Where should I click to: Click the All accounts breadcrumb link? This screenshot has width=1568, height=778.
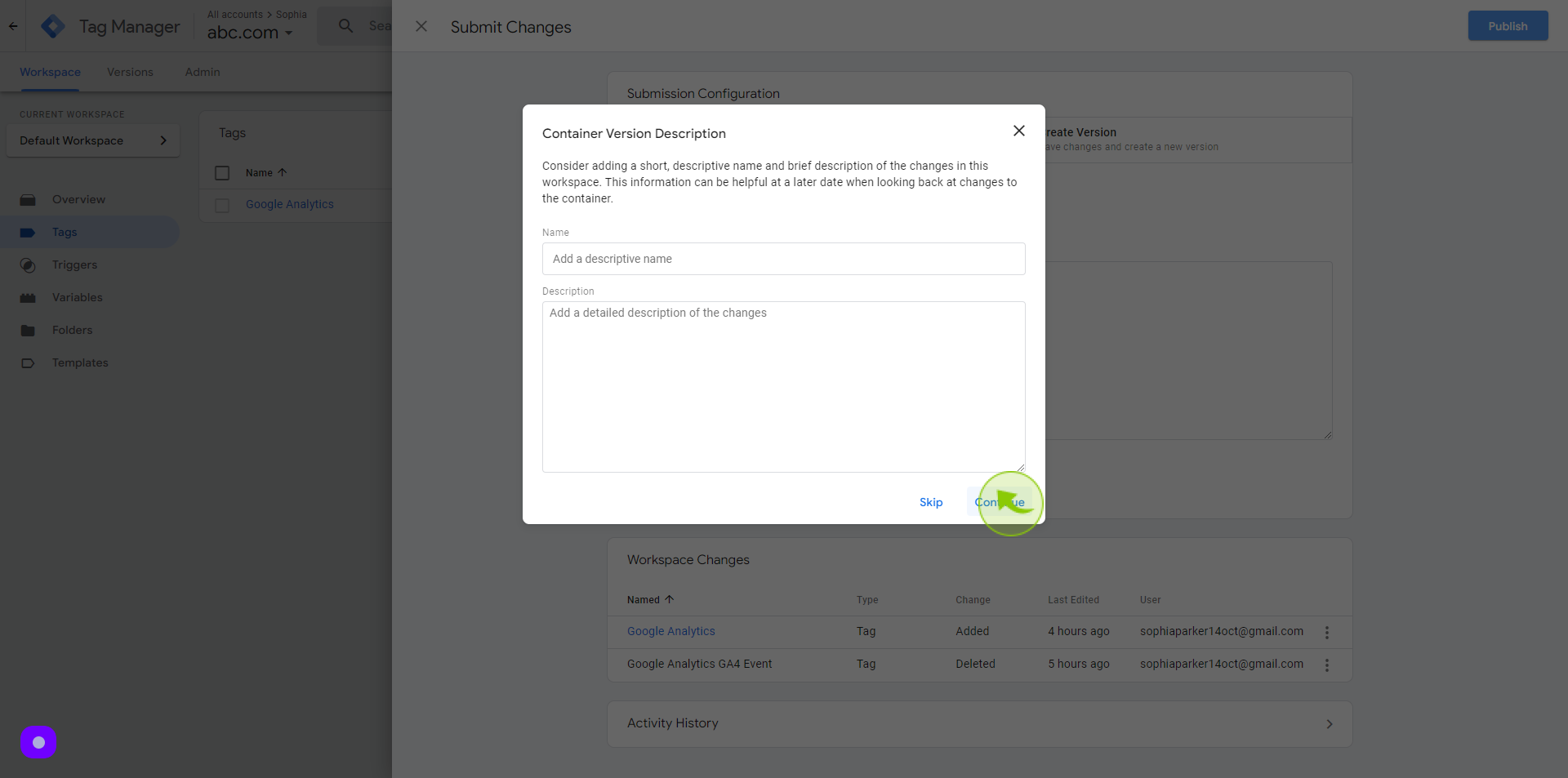[x=235, y=15]
